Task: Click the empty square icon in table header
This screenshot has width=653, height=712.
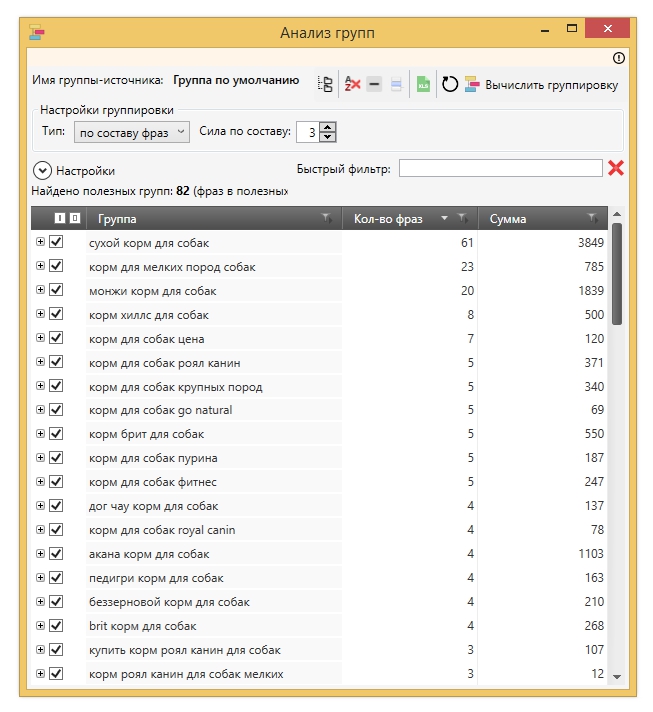Action: (75, 218)
